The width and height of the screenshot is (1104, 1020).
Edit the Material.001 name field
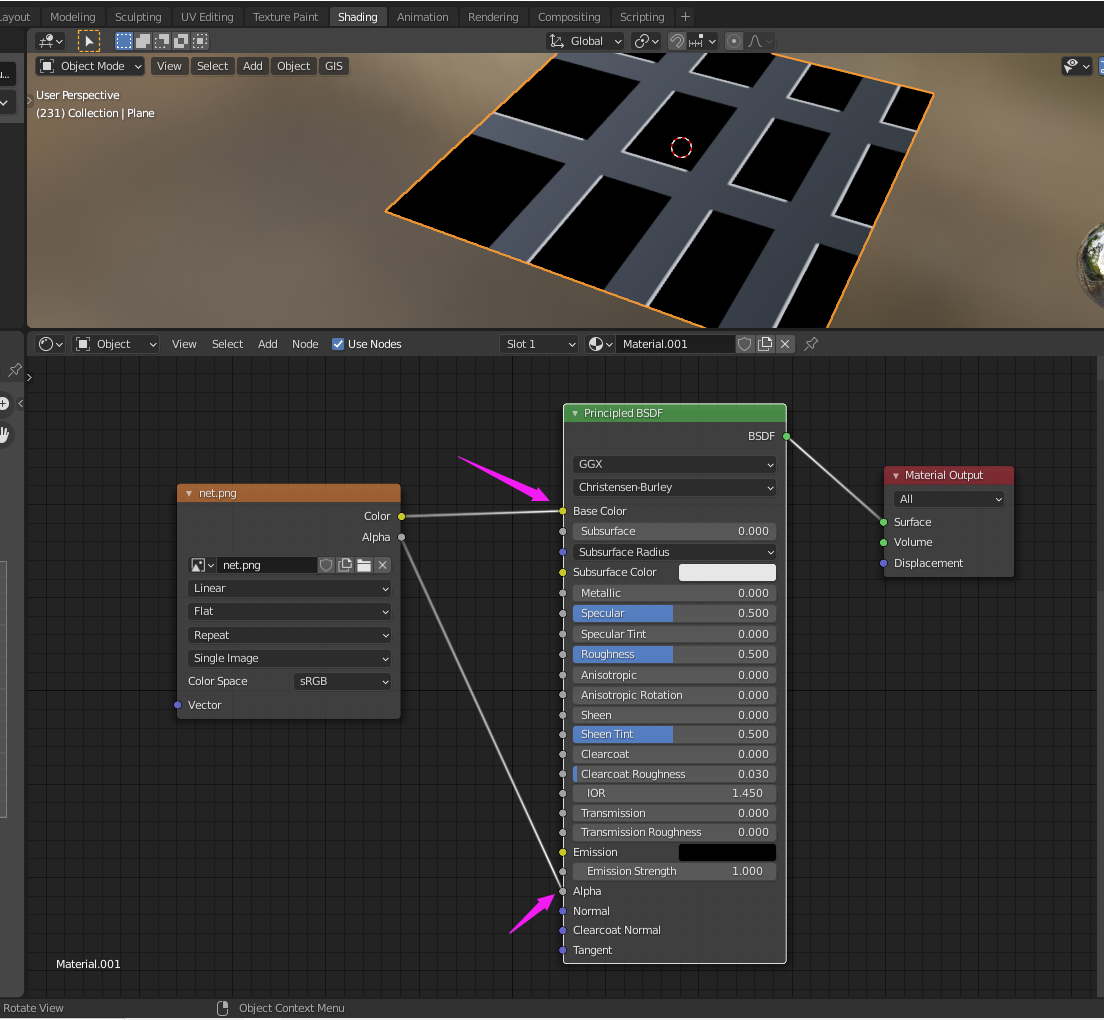click(x=675, y=344)
